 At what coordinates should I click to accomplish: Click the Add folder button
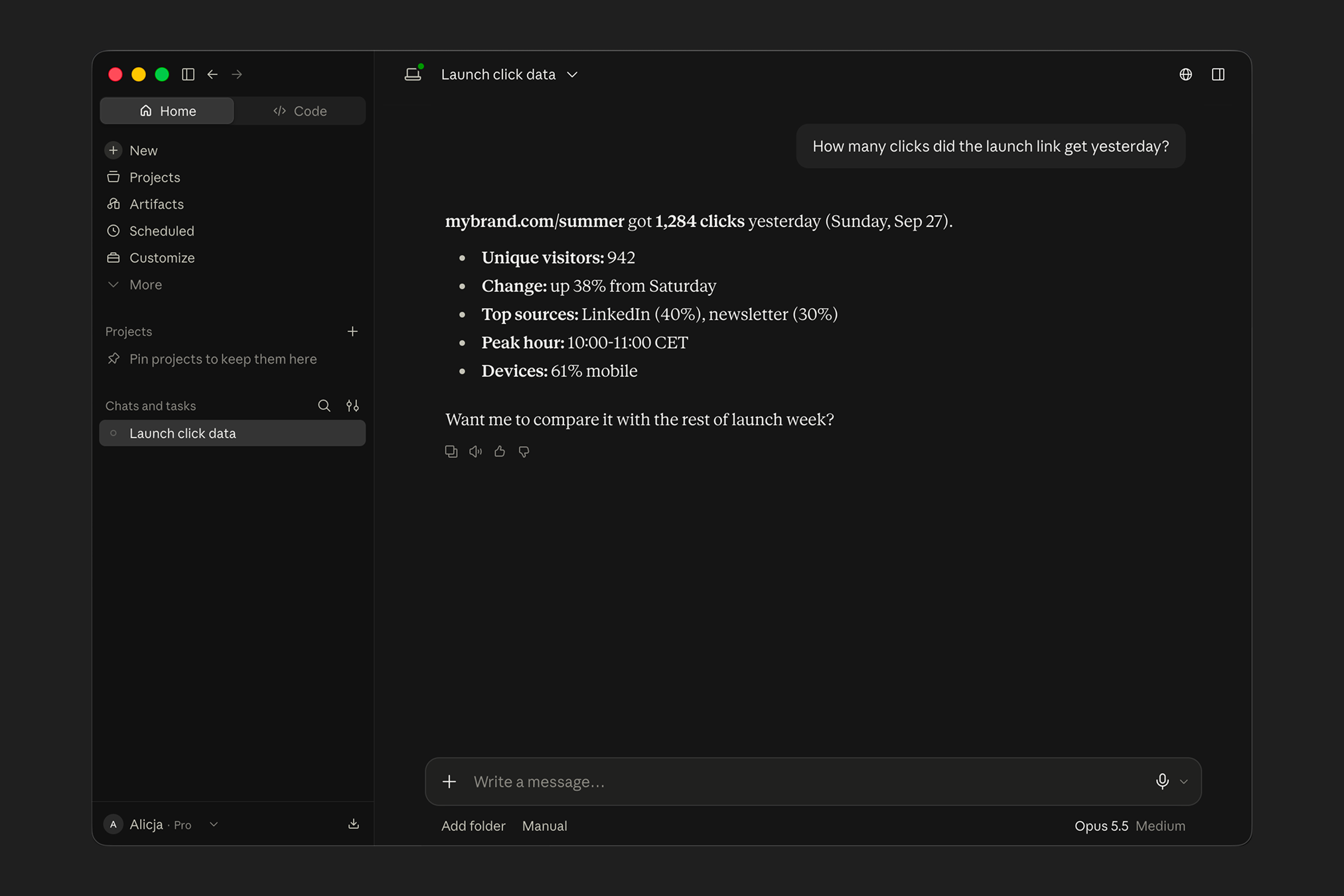coord(473,826)
